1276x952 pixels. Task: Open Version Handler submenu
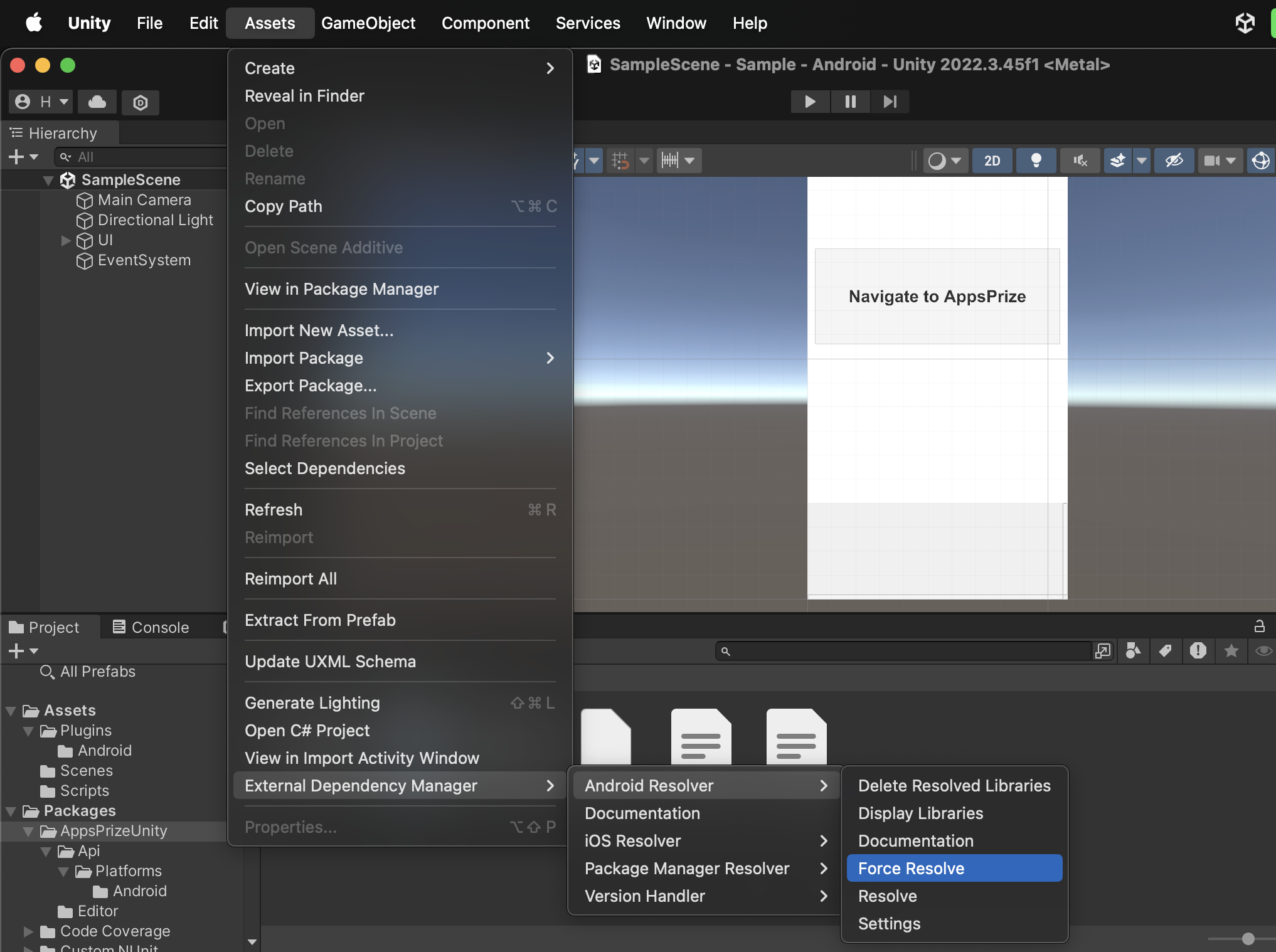(x=705, y=896)
